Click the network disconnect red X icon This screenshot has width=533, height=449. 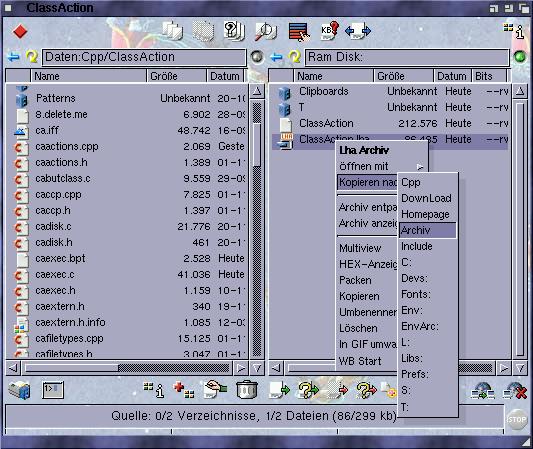click(x=515, y=391)
